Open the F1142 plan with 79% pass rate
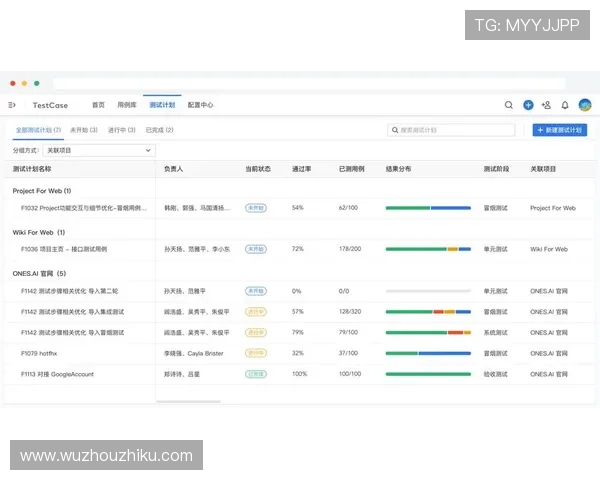Image resolution: width=600 pixels, height=480 pixels. coord(72,333)
